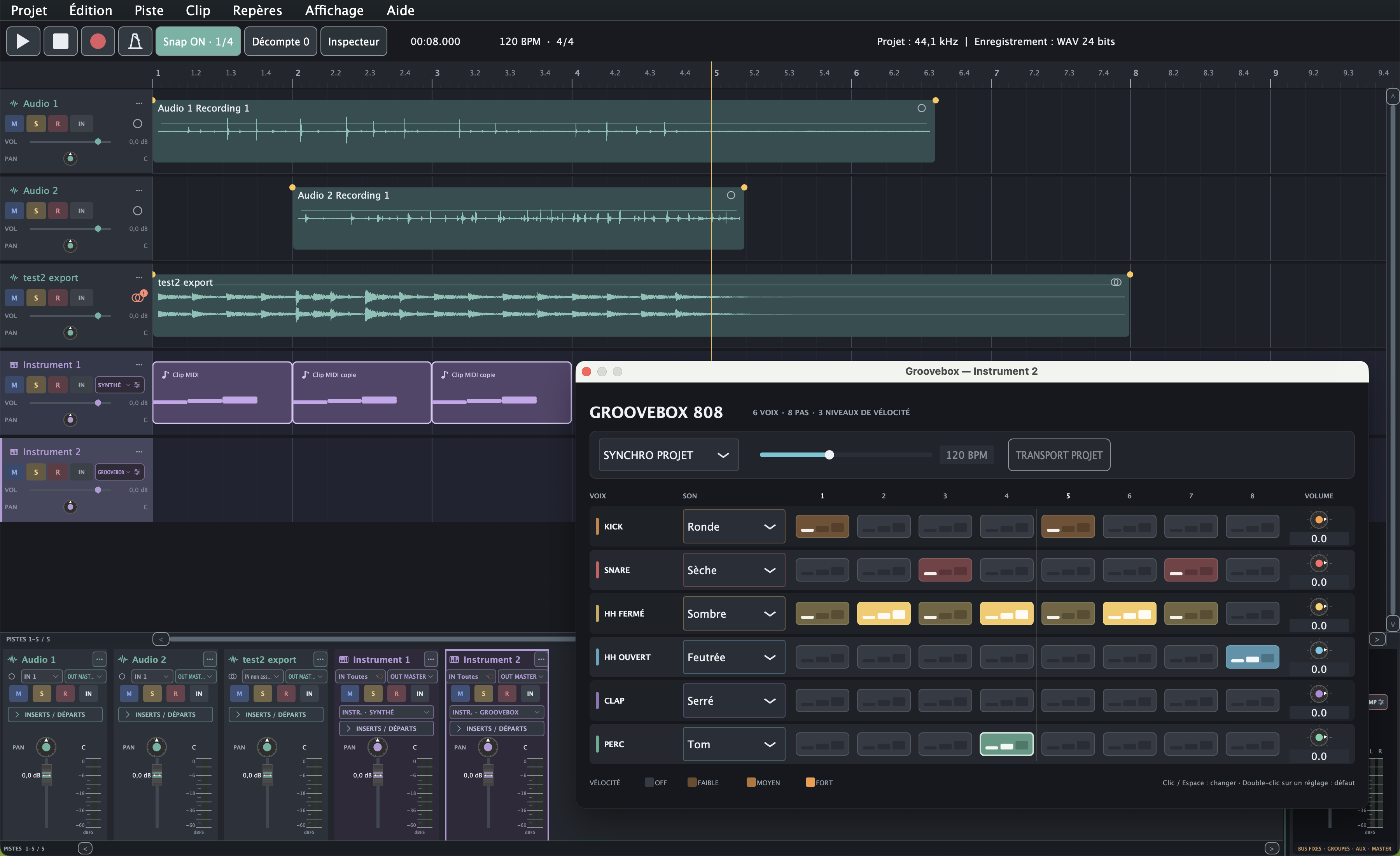Stop the transport with the Stop button
Screen dimensions: 1400x856
coord(60,41)
